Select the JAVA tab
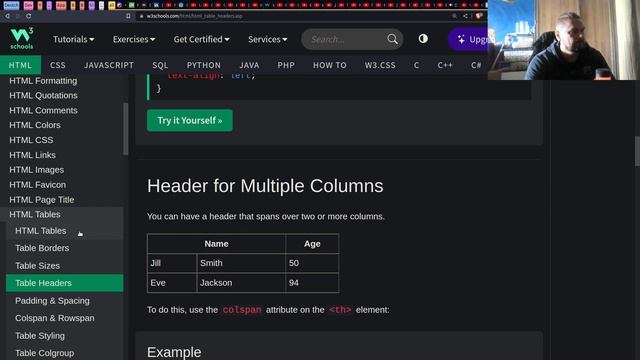 (x=249, y=65)
